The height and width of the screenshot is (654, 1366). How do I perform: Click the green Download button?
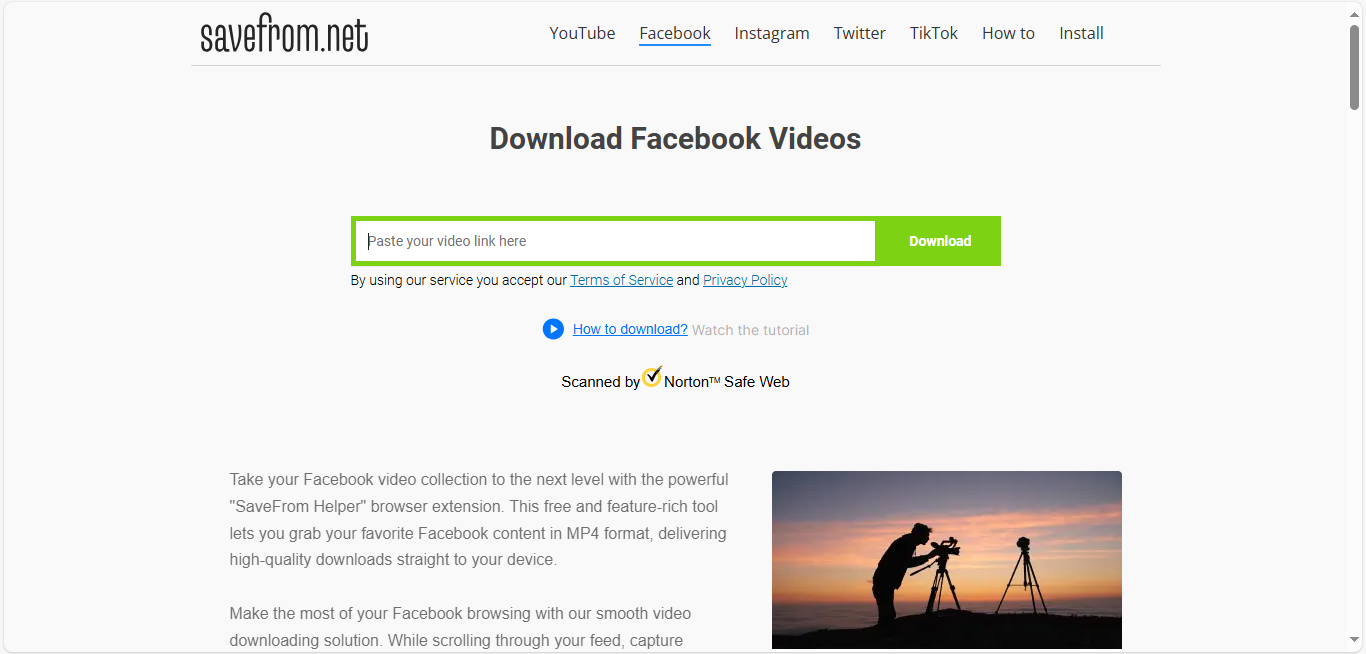tap(940, 241)
